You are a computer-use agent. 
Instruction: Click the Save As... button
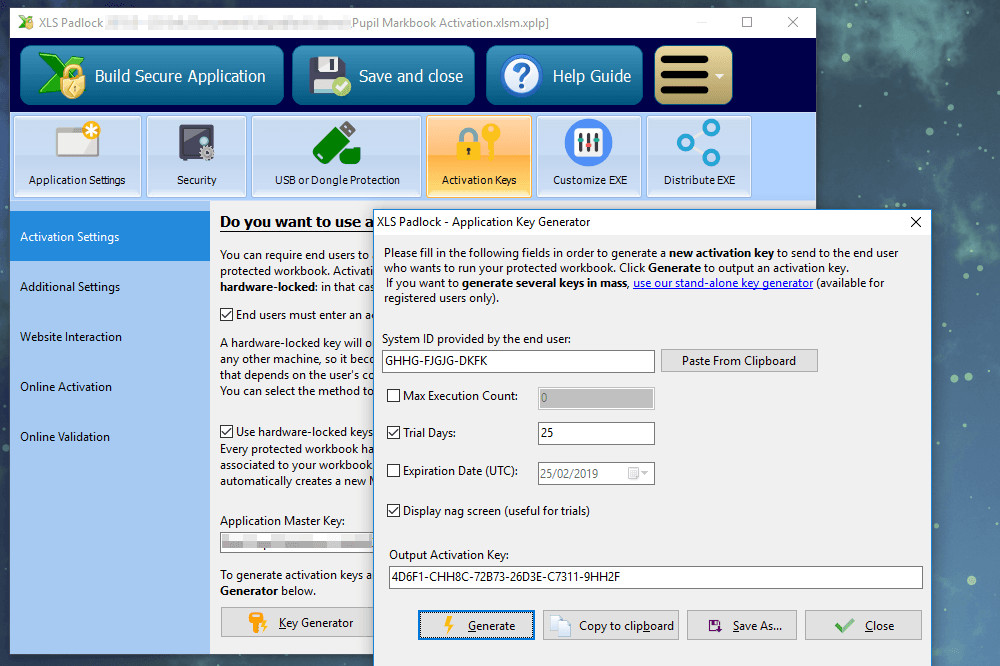(x=743, y=625)
